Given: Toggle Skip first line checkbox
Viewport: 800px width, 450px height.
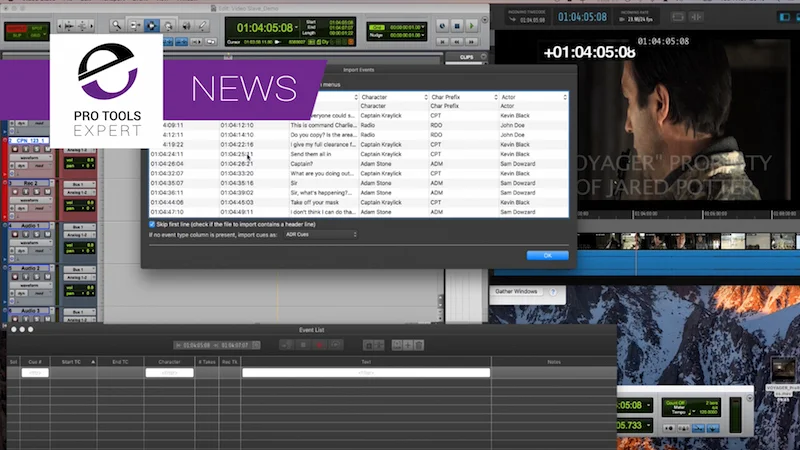Looking at the screenshot, I should [152, 224].
